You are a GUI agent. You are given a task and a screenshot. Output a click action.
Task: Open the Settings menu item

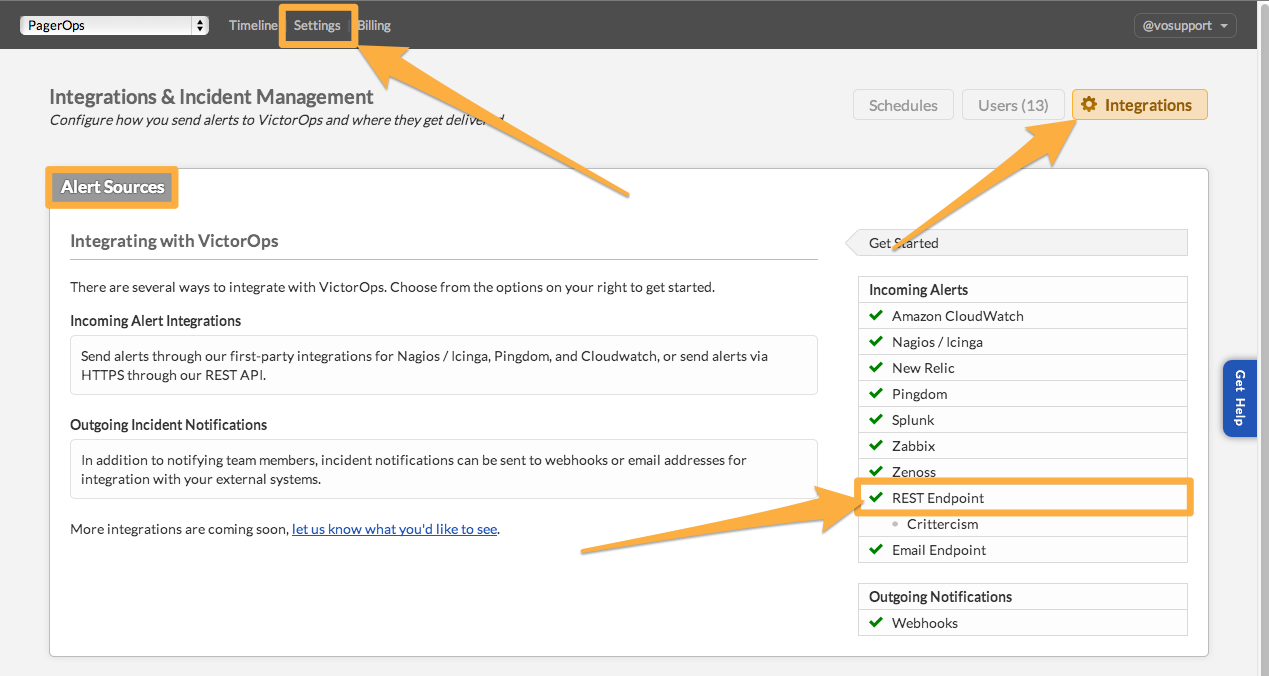pos(317,26)
